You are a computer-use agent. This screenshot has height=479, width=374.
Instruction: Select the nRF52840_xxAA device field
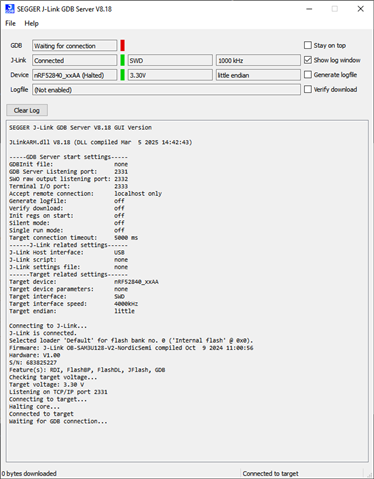tap(75, 75)
